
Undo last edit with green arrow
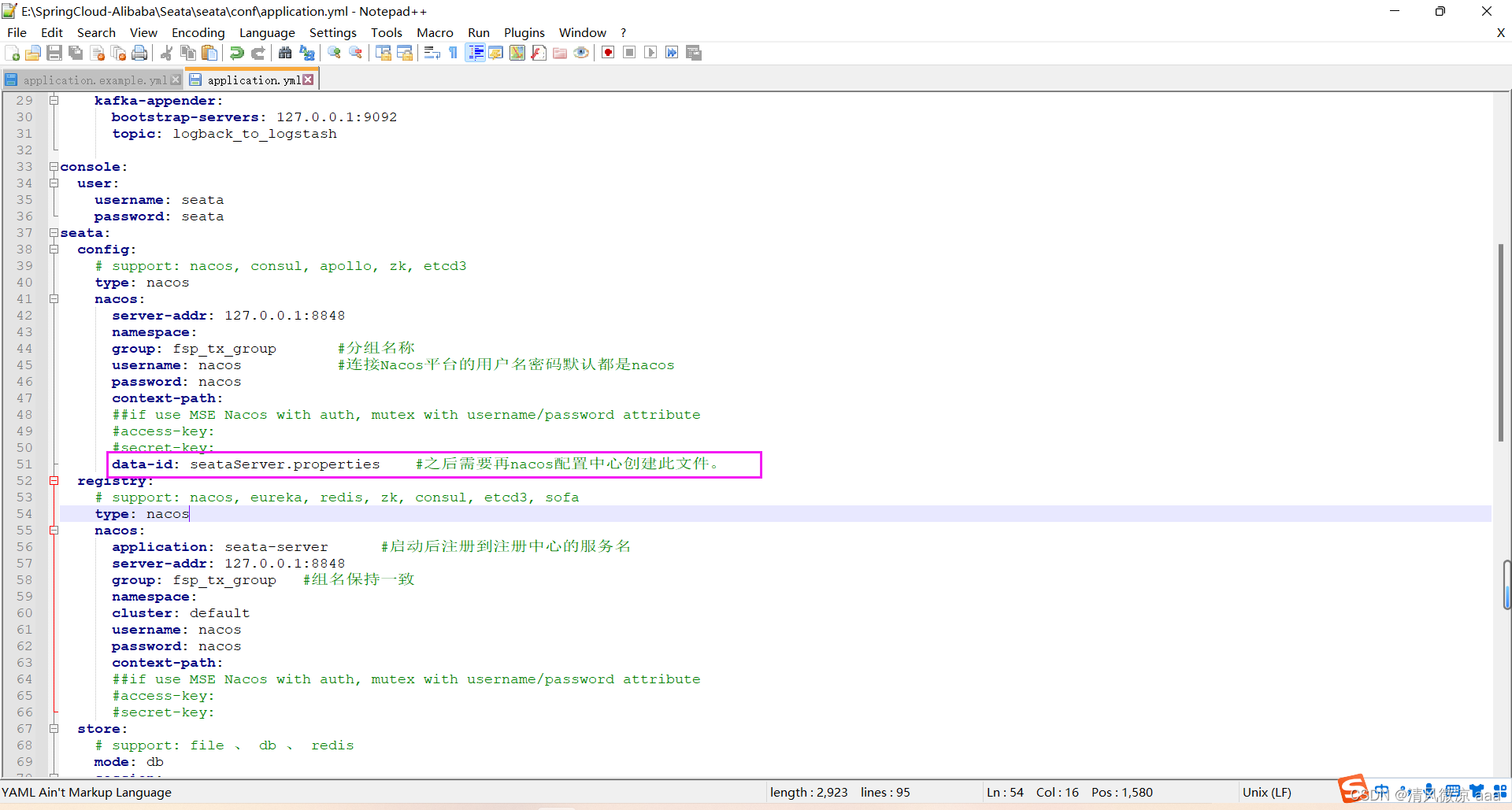tap(236, 53)
